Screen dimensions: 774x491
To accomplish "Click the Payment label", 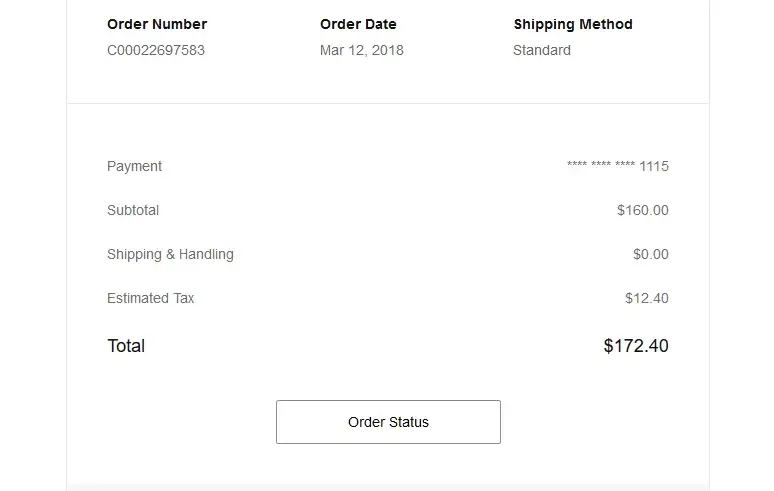I will [x=134, y=166].
